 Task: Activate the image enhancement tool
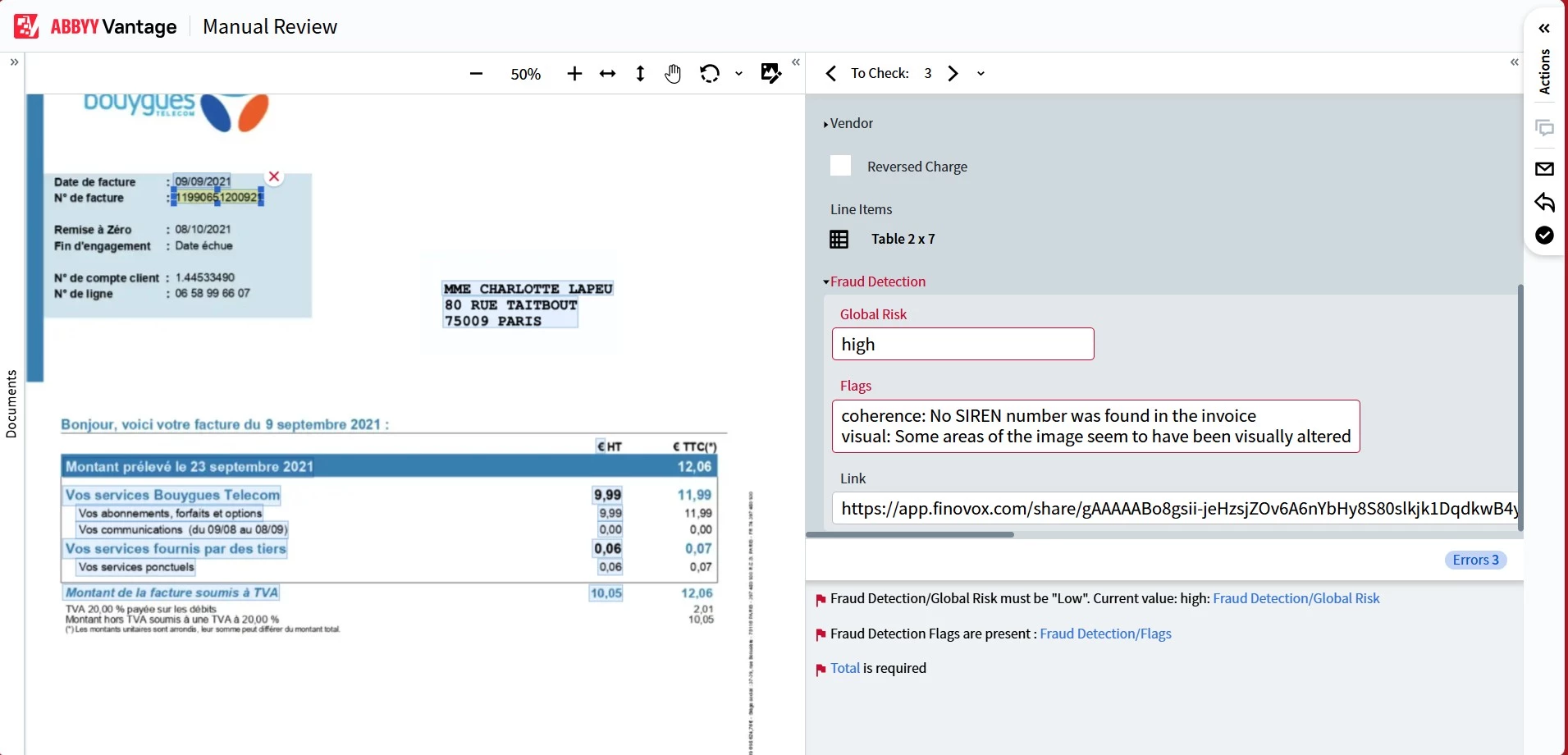[770, 73]
